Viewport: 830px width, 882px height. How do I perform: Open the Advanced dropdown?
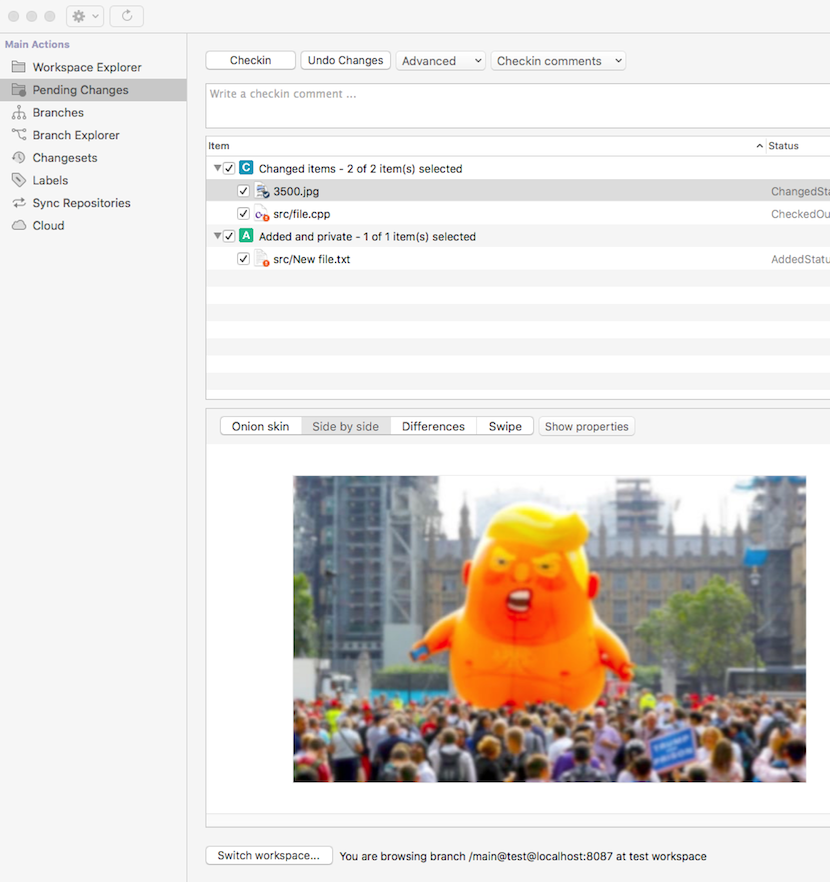point(440,60)
